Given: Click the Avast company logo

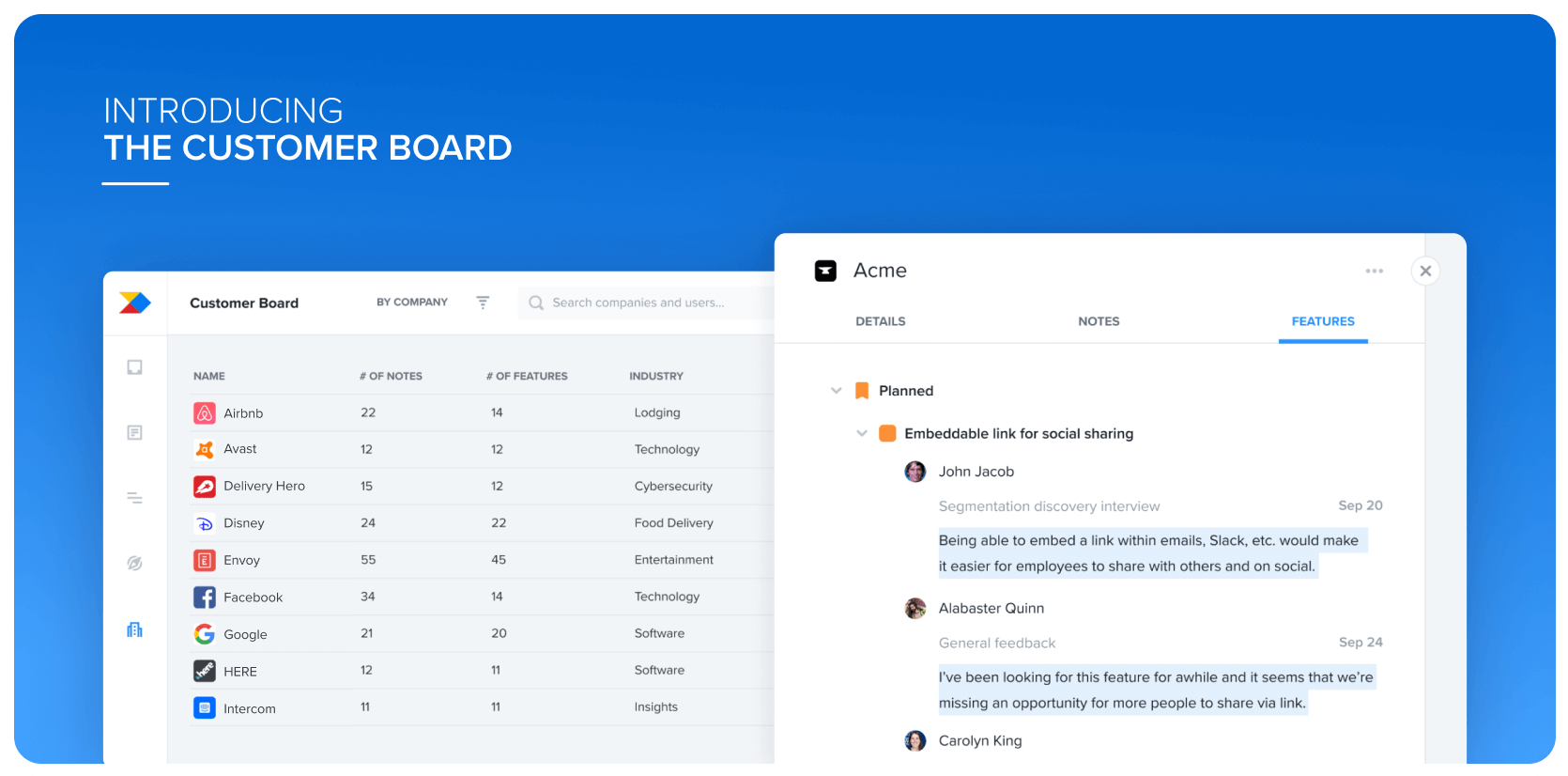Looking at the screenshot, I should click(205, 450).
